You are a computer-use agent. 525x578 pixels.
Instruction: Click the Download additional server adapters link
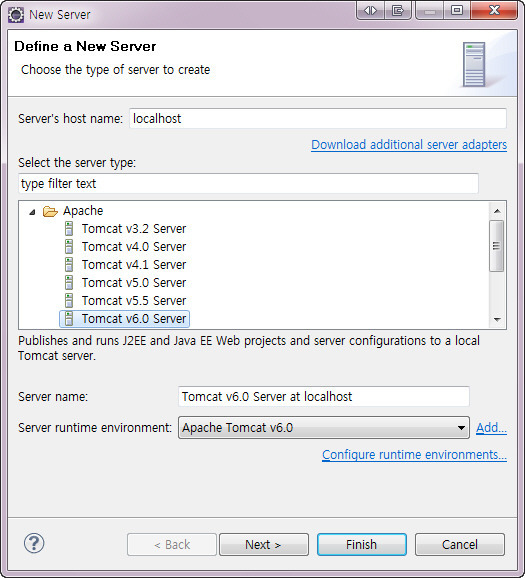[409, 145]
